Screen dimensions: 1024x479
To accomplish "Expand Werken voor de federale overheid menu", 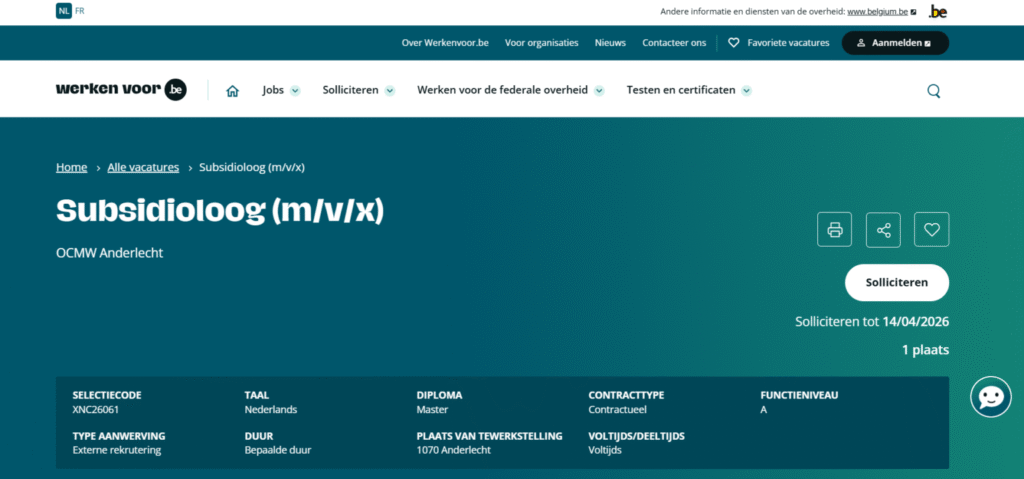I will click(x=510, y=90).
